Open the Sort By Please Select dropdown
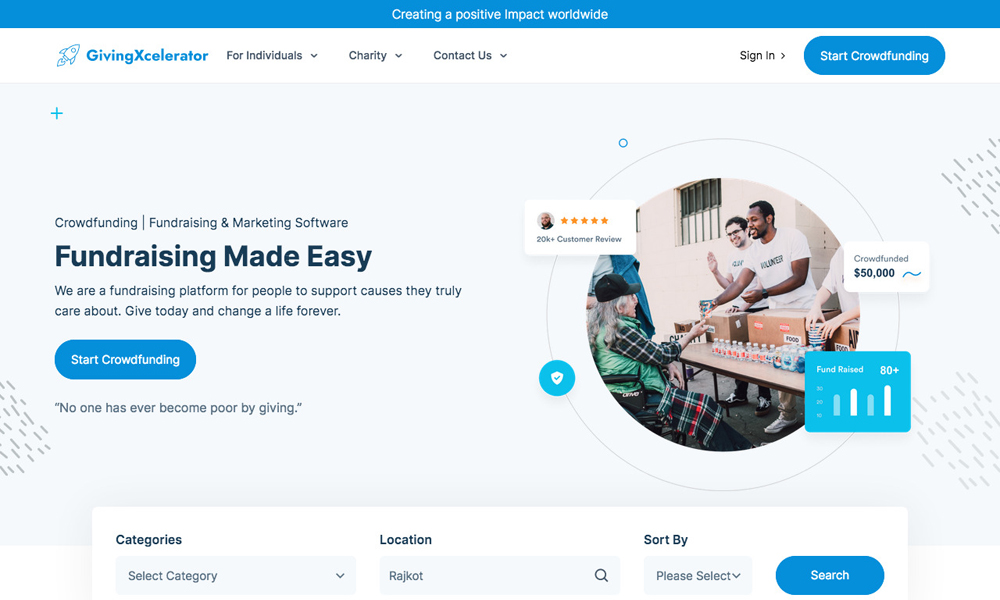The height and width of the screenshot is (600, 1000). [x=698, y=576]
